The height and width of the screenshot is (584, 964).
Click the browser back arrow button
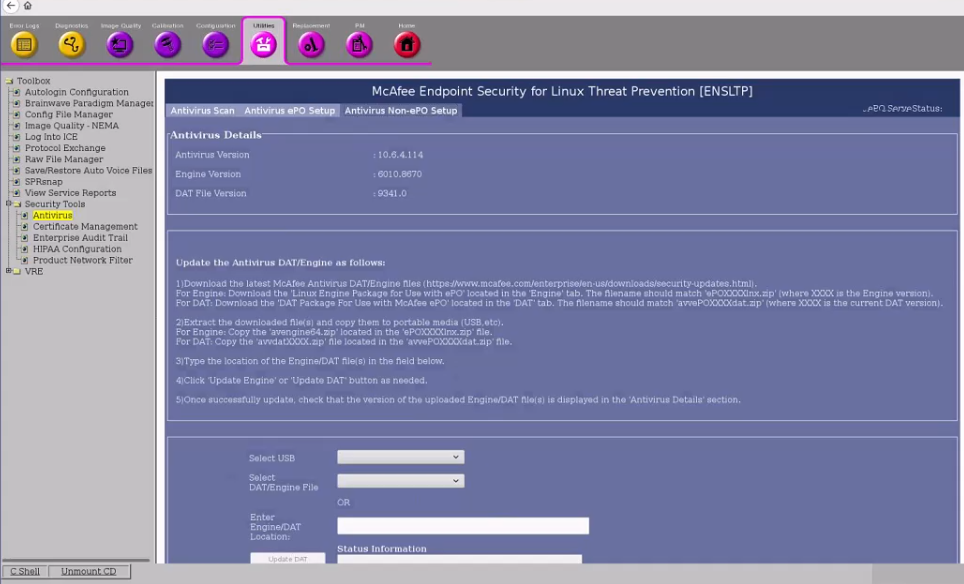(11, 6)
